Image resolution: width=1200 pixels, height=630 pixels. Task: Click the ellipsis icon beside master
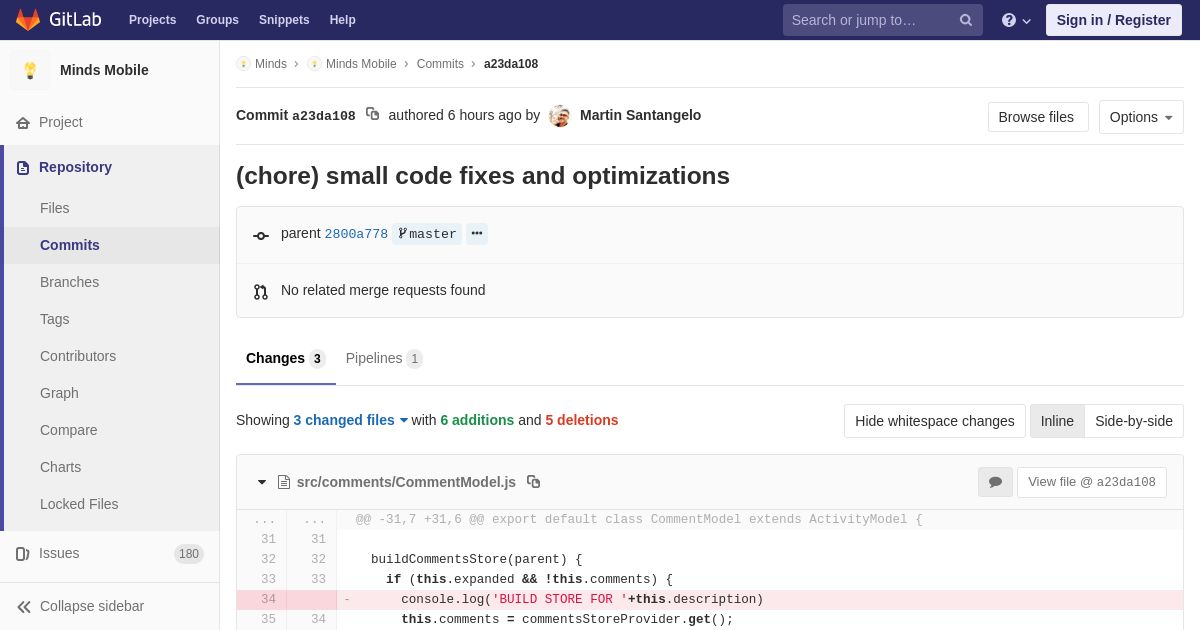[477, 233]
